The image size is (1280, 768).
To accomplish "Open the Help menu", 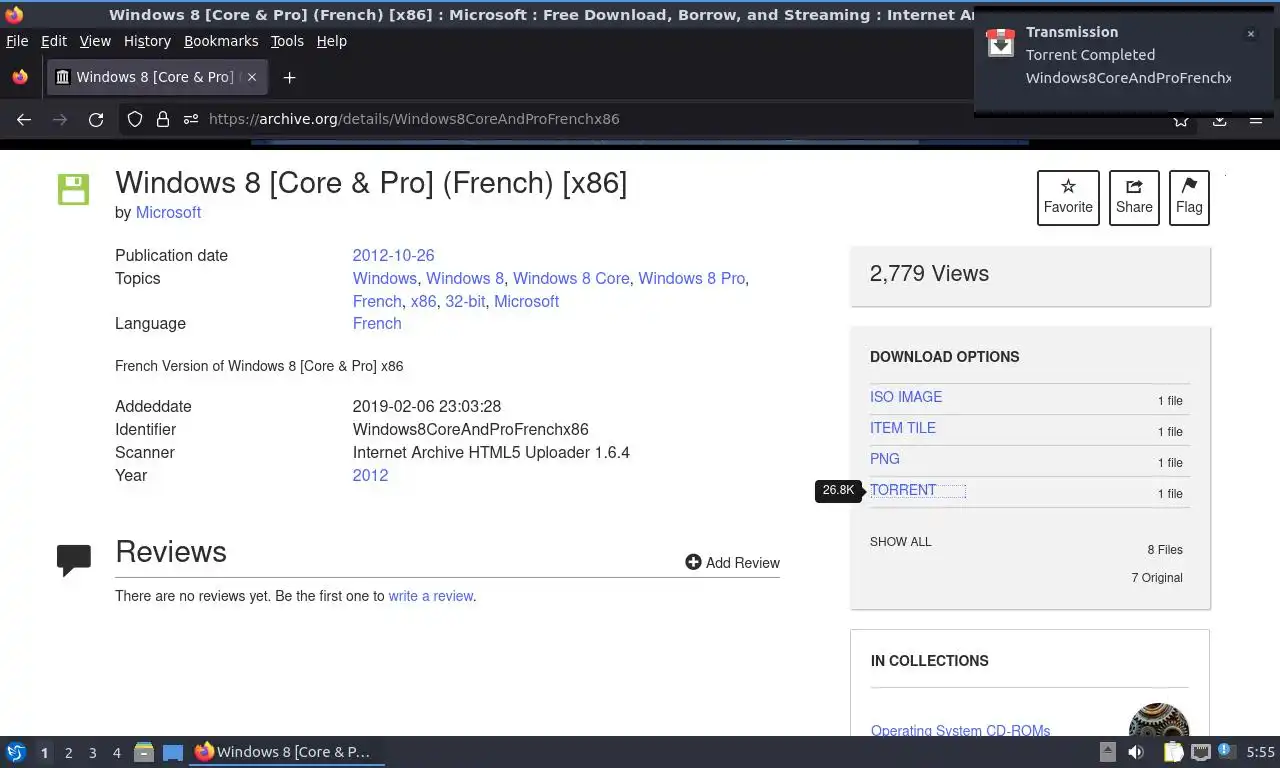I will pyautogui.click(x=331, y=41).
